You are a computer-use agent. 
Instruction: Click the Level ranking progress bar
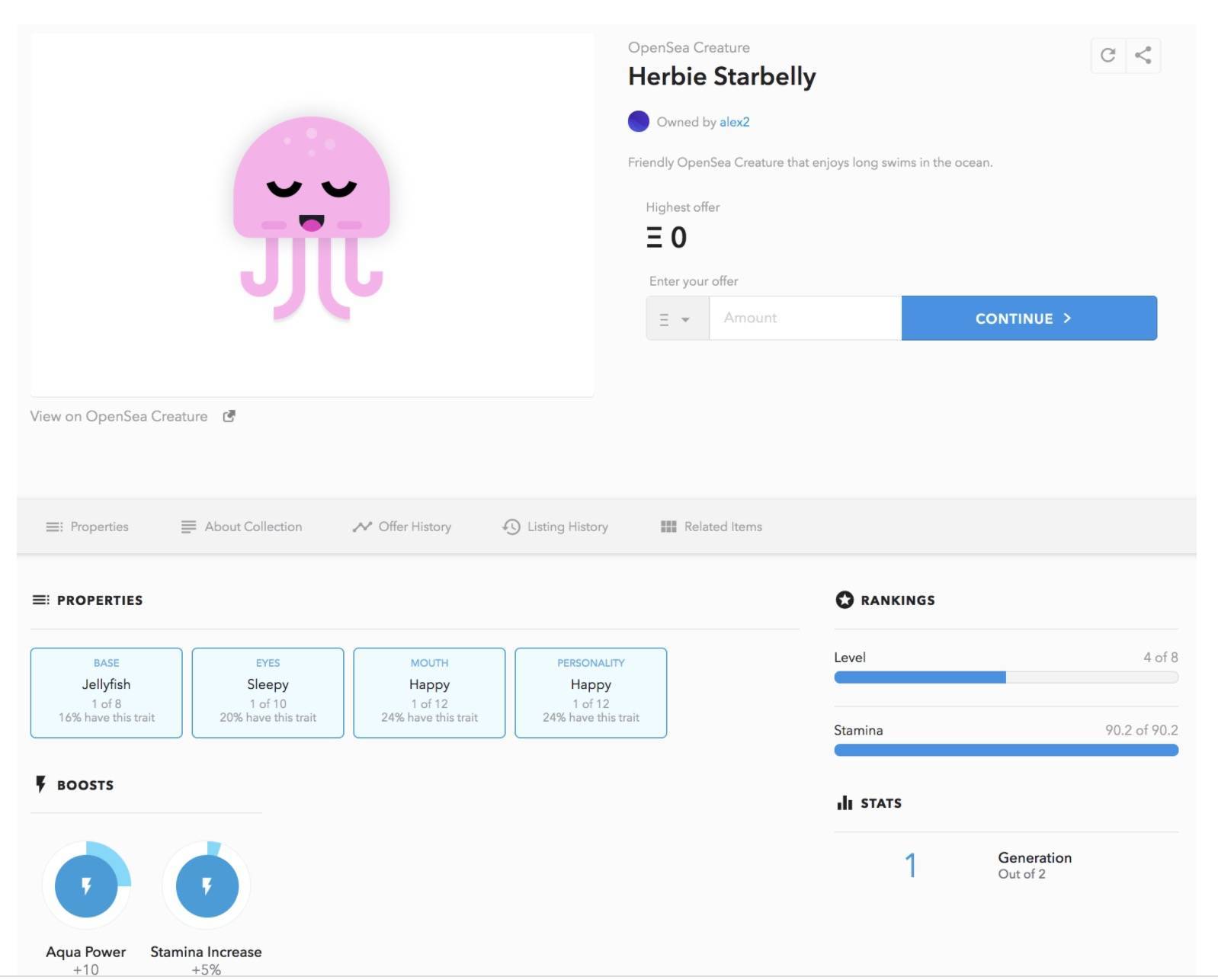[x=1005, y=677]
